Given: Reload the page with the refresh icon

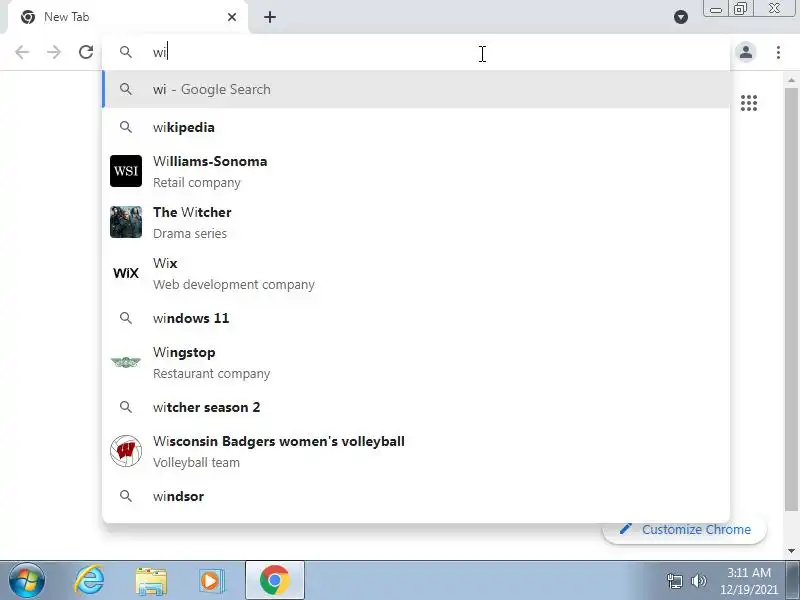Looking at the screenshot, I should coord(86,52).
